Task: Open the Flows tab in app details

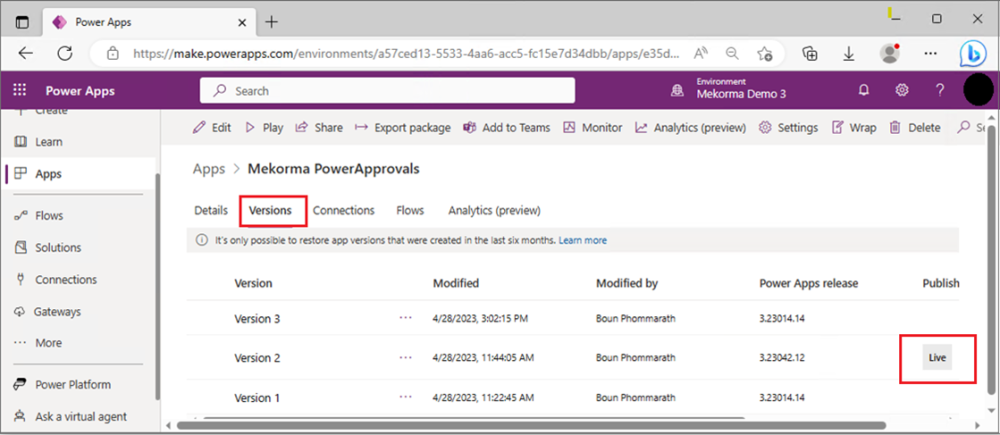Action: tap(410, 210)
